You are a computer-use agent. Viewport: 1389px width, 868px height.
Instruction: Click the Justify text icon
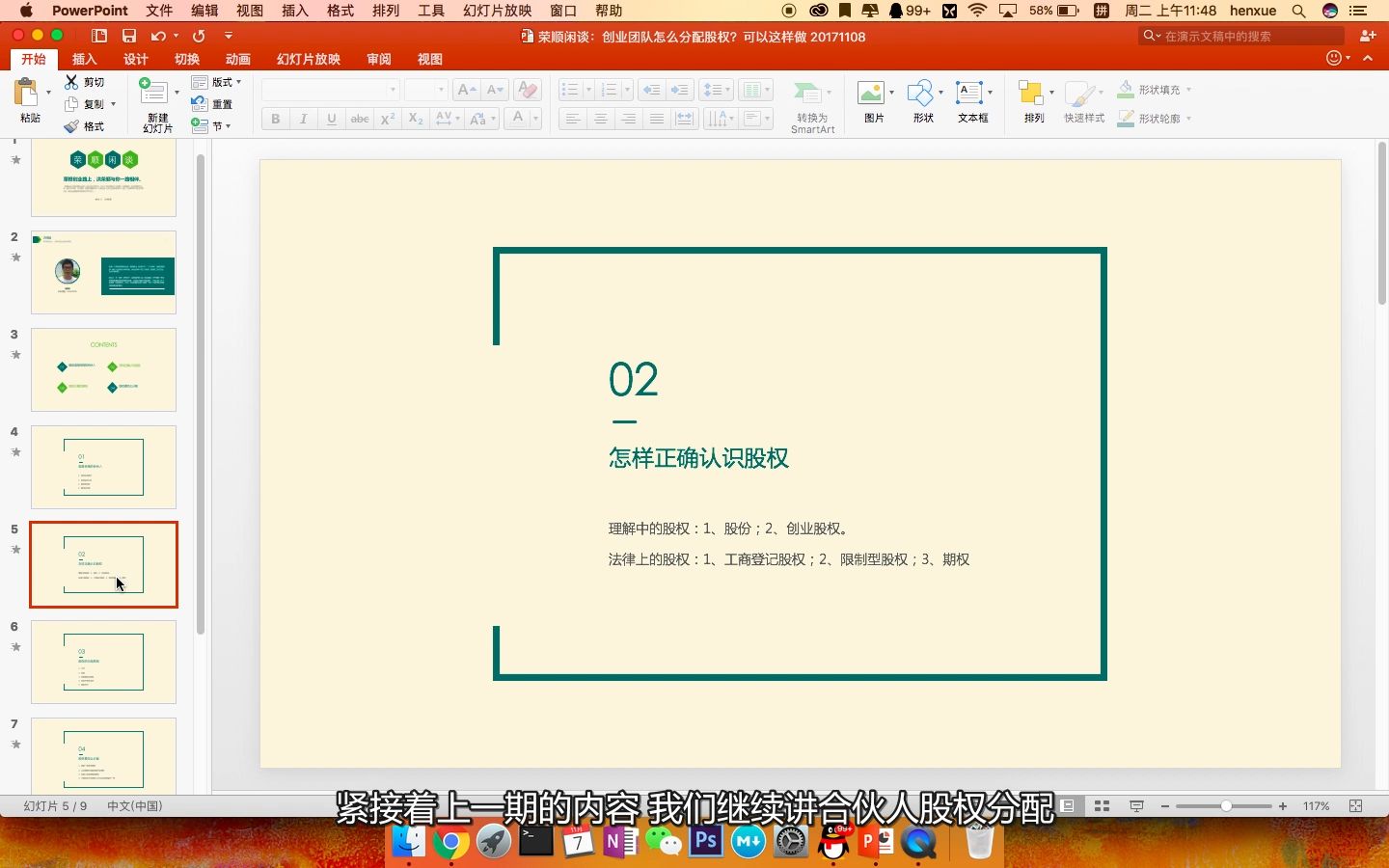(x=657, y=119)
